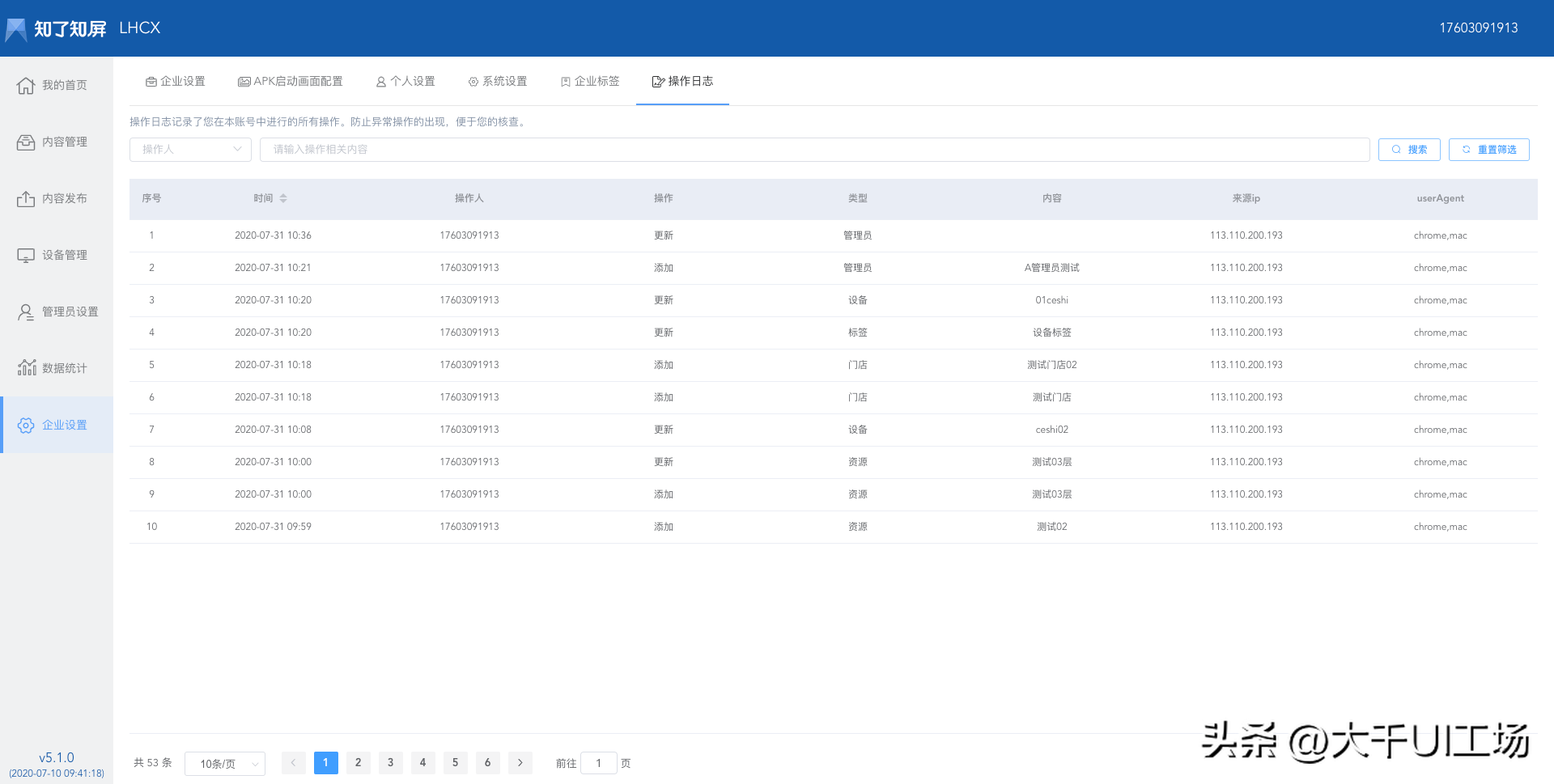Image resolution: width=1554 pixels, height=784 pixels.
Task: Go to page 6
Action: (x=488, y=763)
